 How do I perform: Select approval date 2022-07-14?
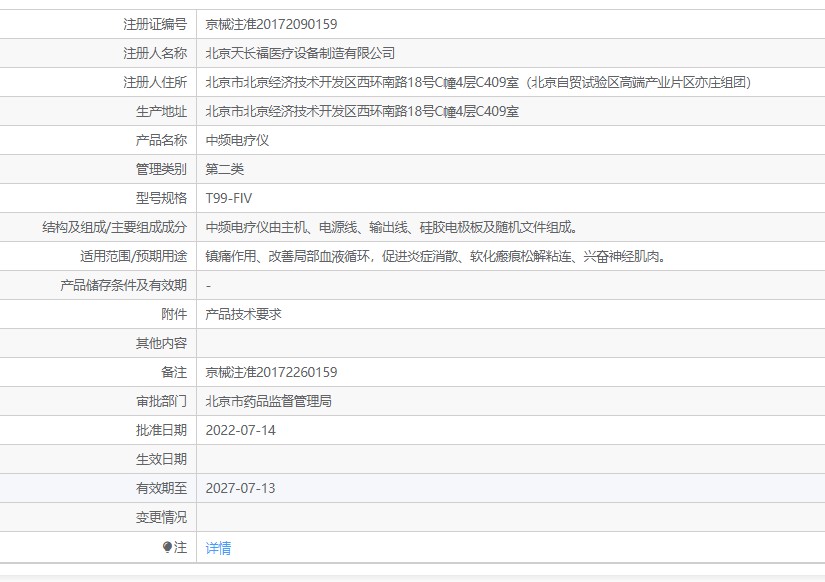click(x=240, y=430)
